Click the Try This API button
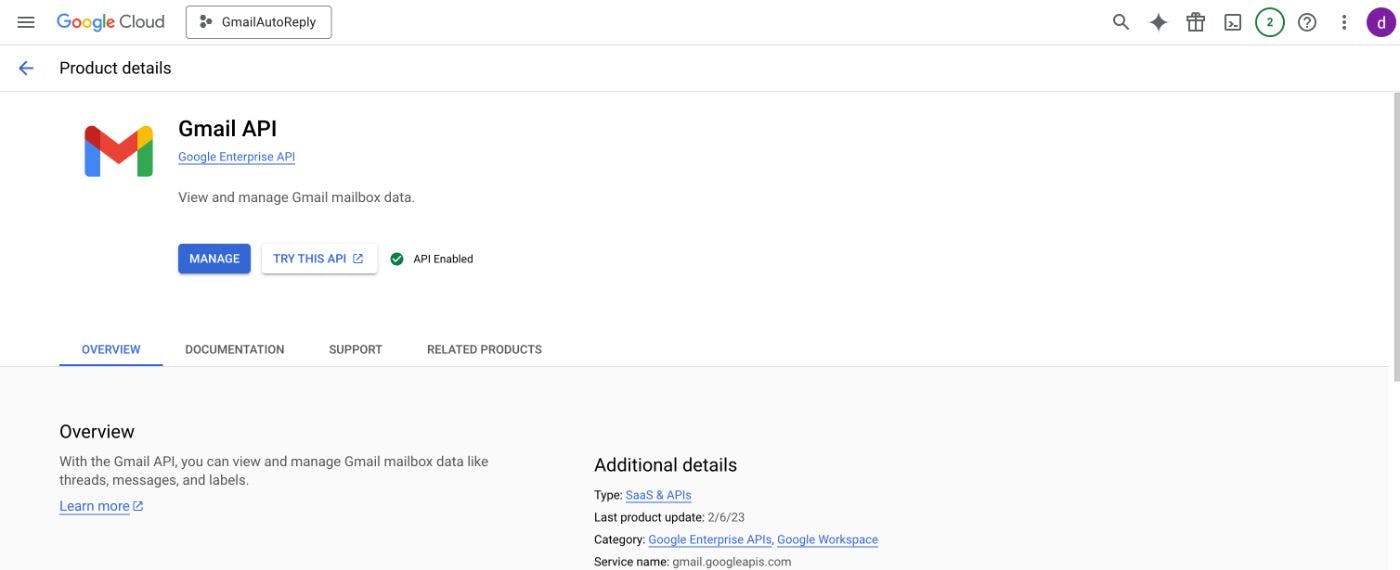The width and height of the screenshot is (1400, 570). click(x=319, y=259)
